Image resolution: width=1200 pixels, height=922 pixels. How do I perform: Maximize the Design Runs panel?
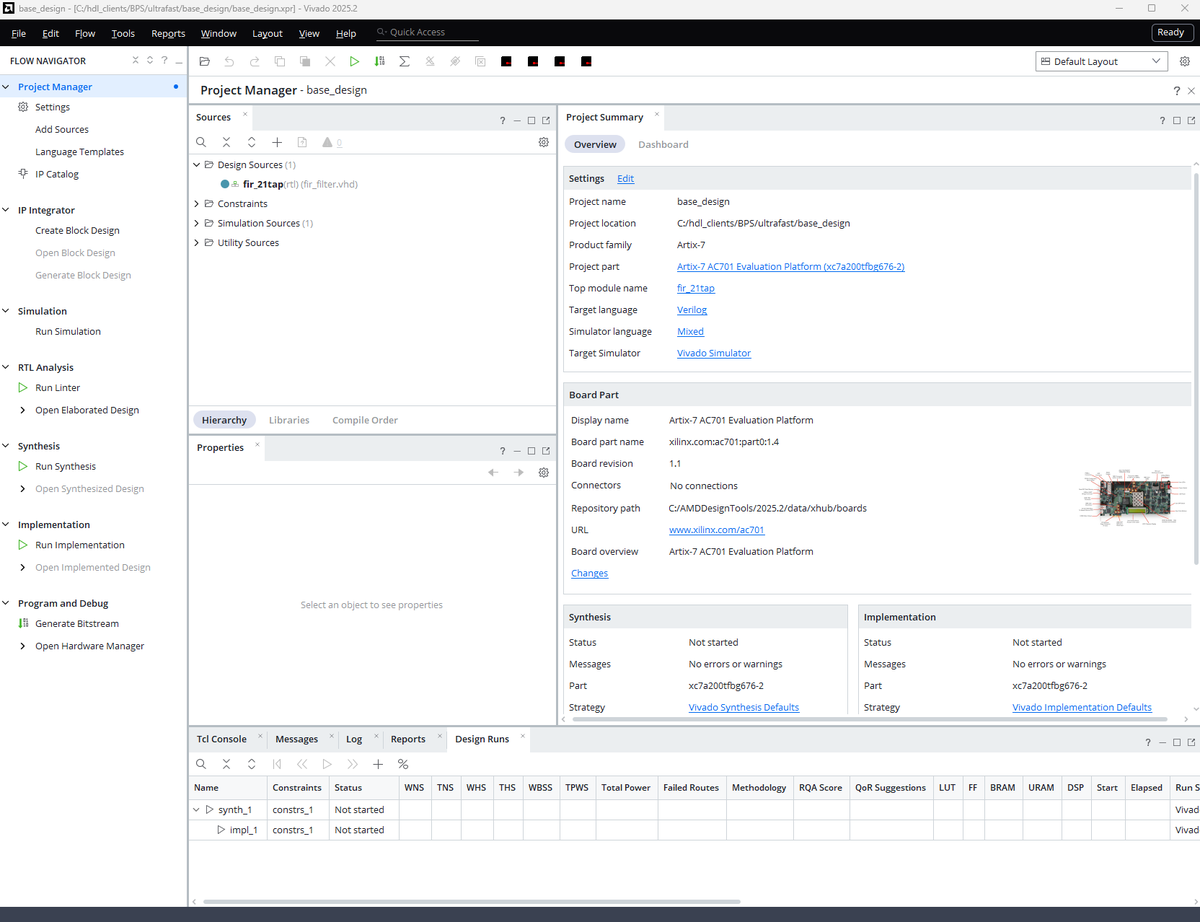(1176, 742)
